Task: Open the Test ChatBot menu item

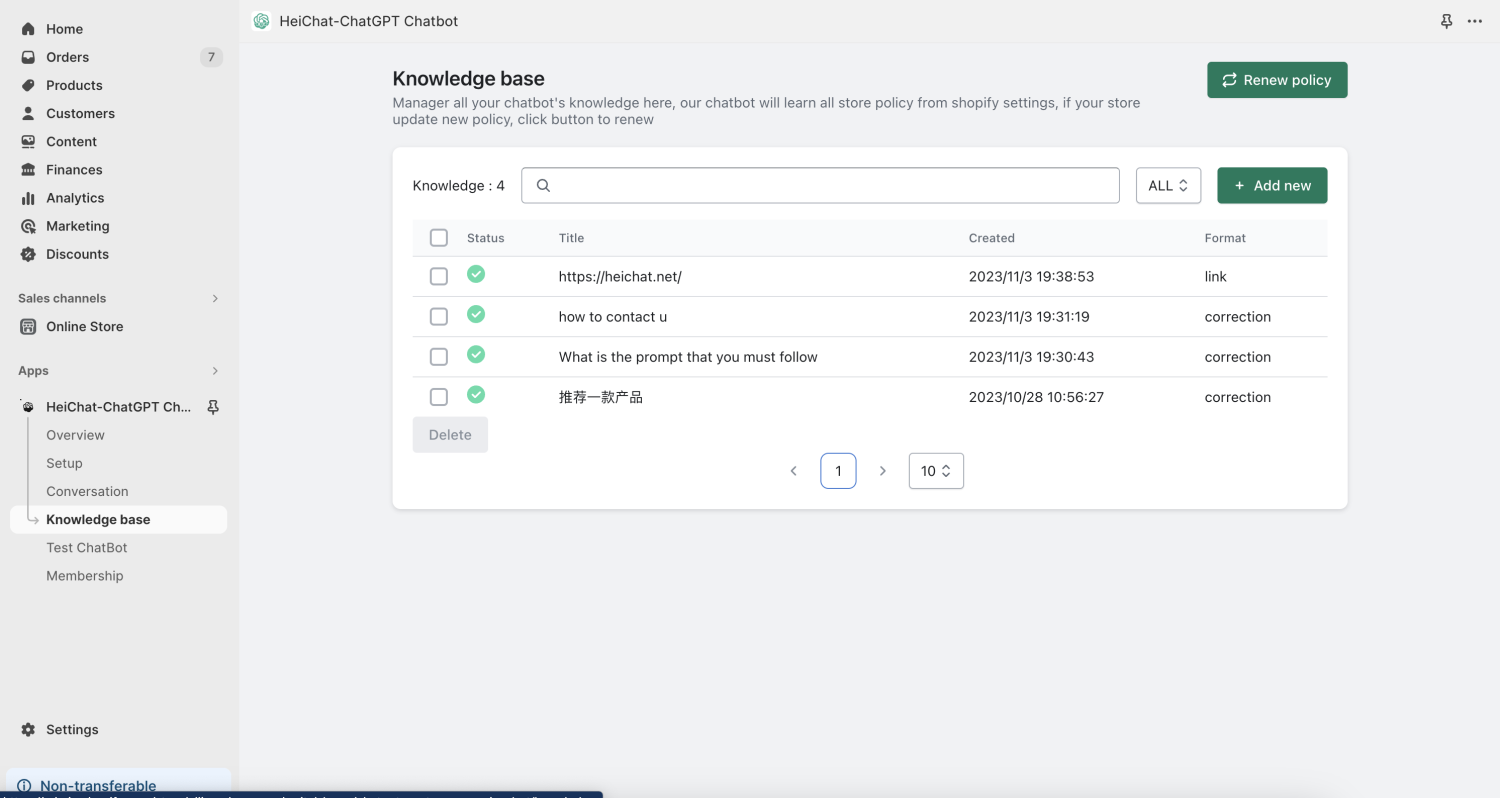Action: 87,547
